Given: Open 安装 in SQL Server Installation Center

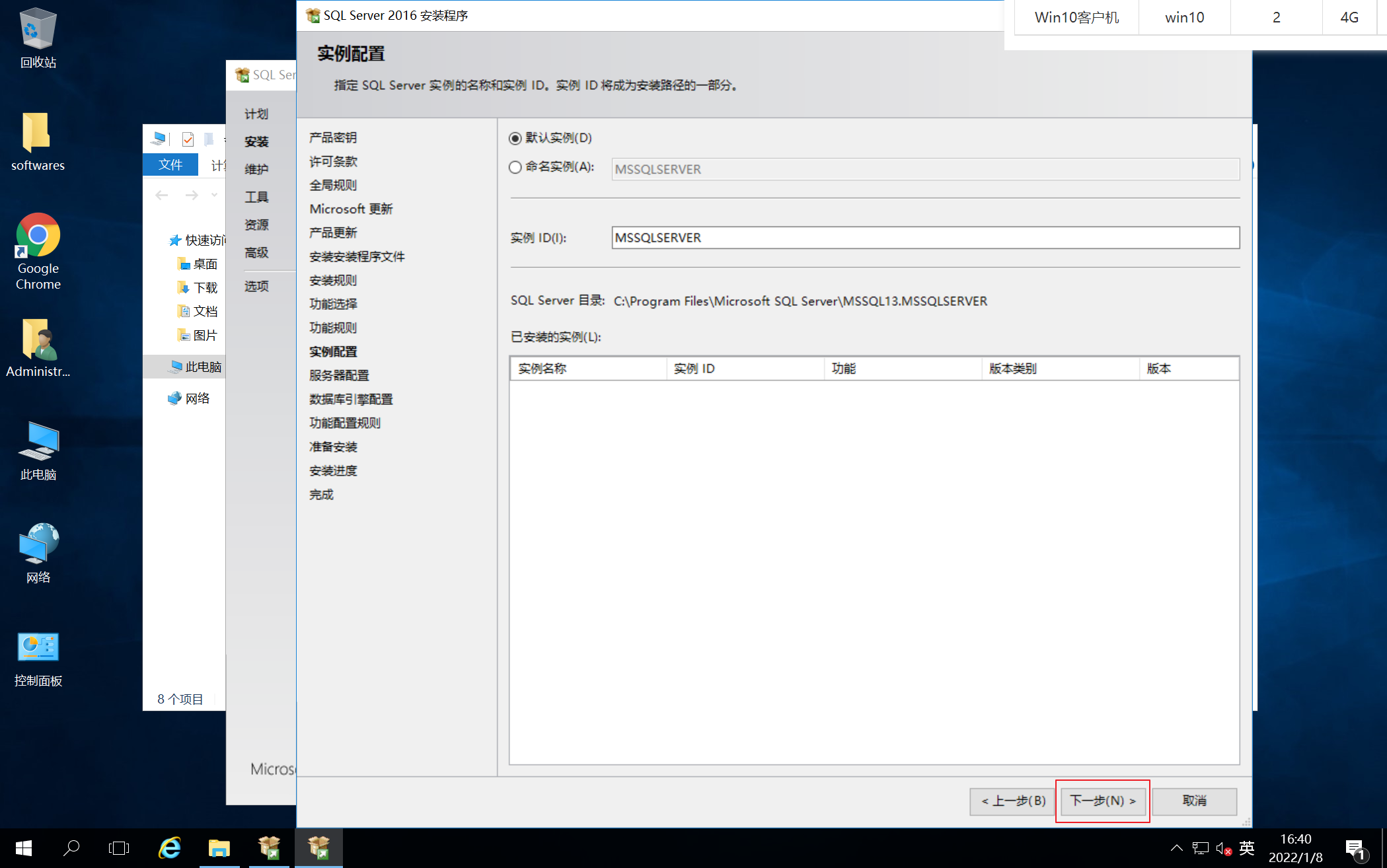Looking at the screenshot, I should pos(256,141).
